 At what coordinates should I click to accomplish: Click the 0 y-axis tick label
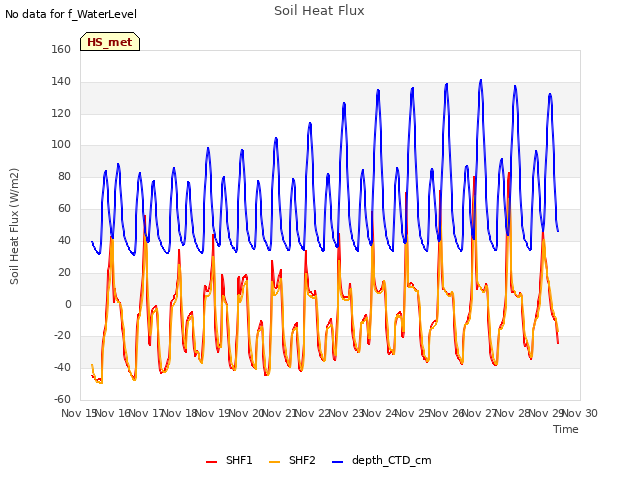[68, 304]
